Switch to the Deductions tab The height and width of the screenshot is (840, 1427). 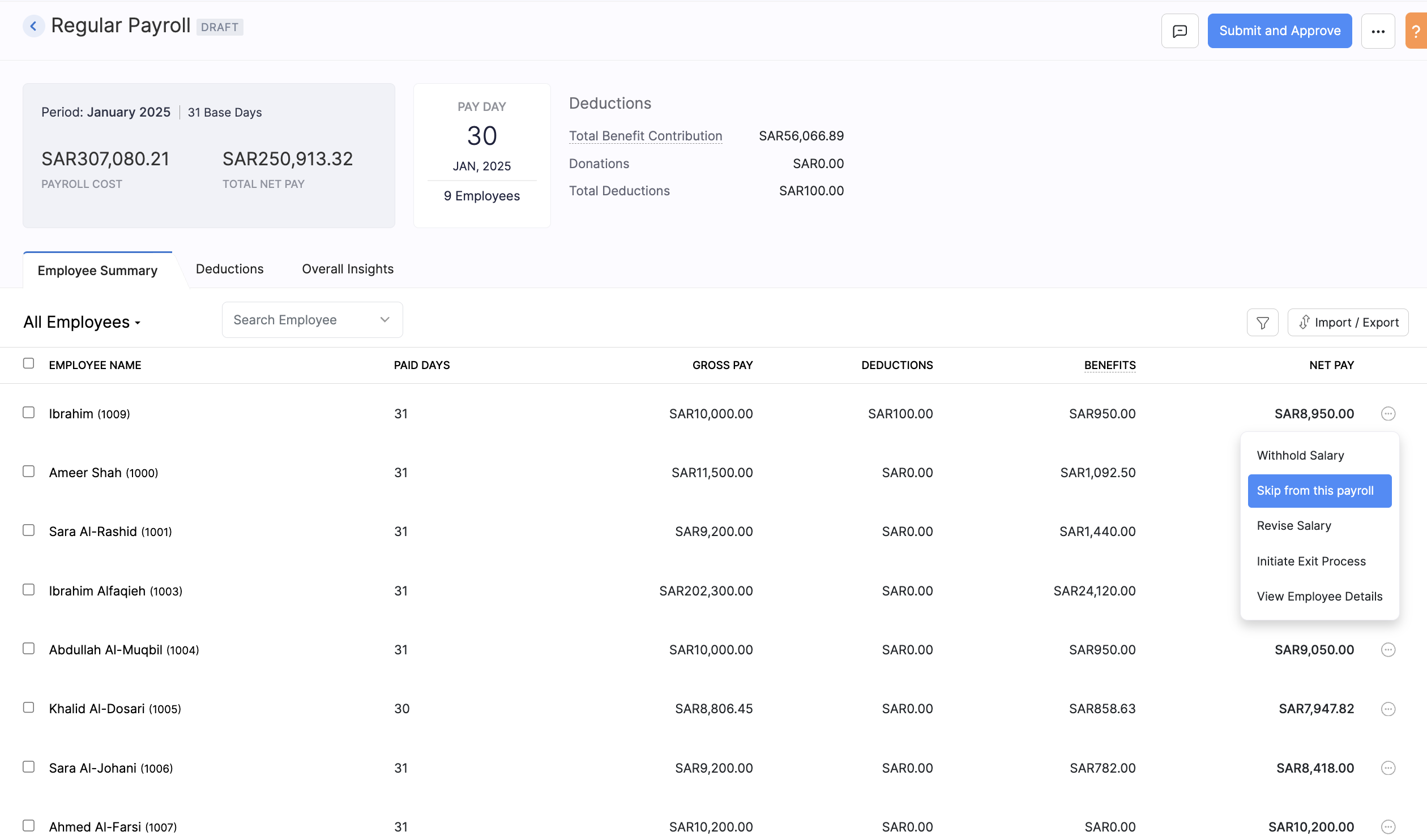[229, 269]
